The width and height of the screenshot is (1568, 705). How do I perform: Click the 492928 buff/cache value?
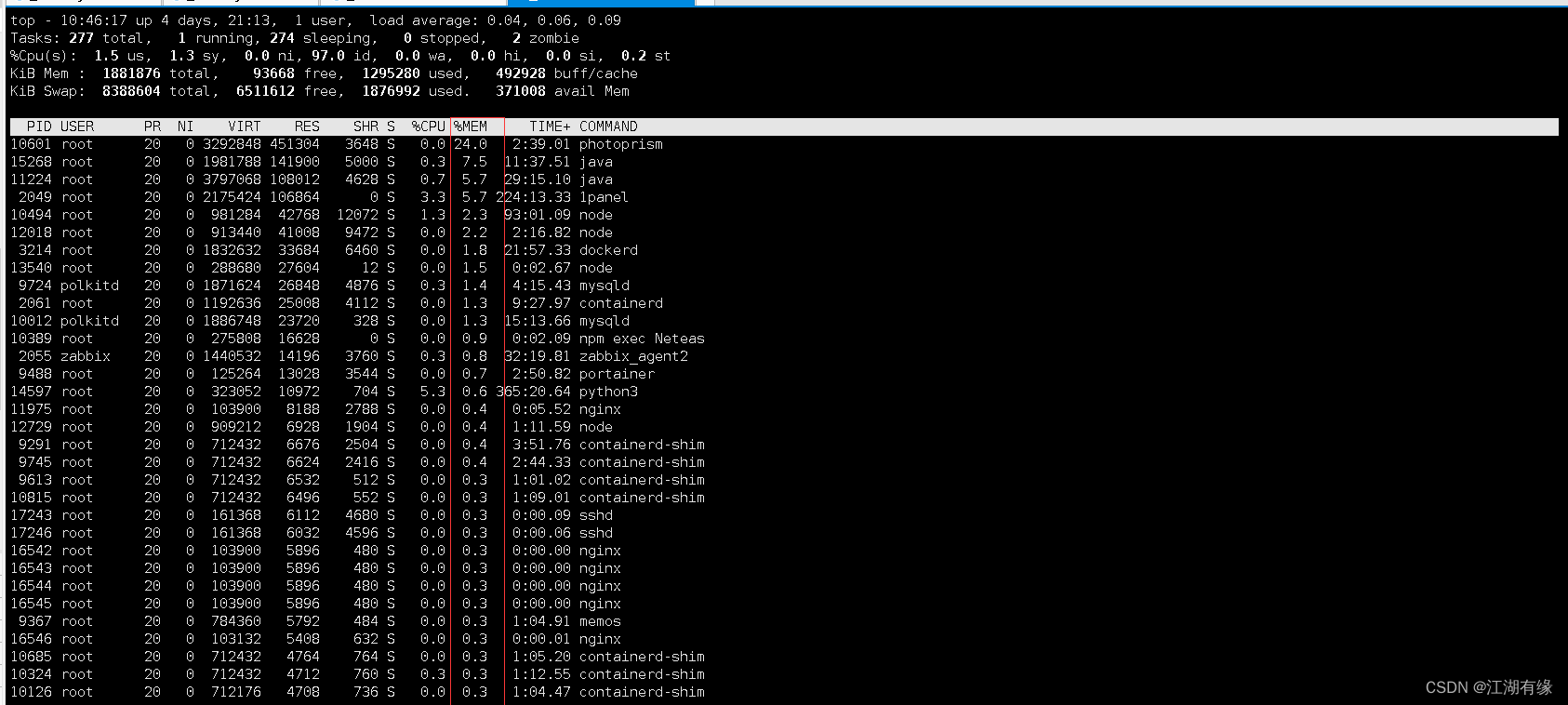[x=521, y=73]
